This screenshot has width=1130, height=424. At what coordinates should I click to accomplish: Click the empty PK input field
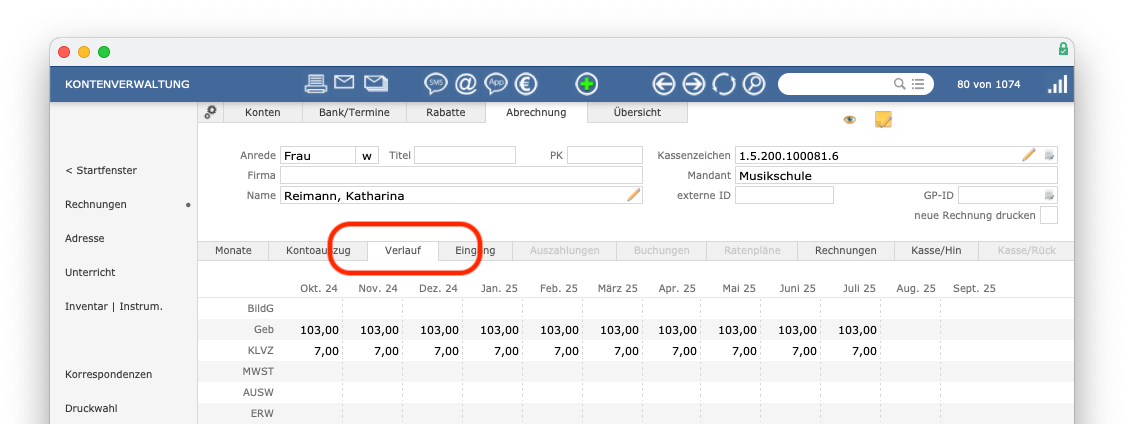point(605,155)
